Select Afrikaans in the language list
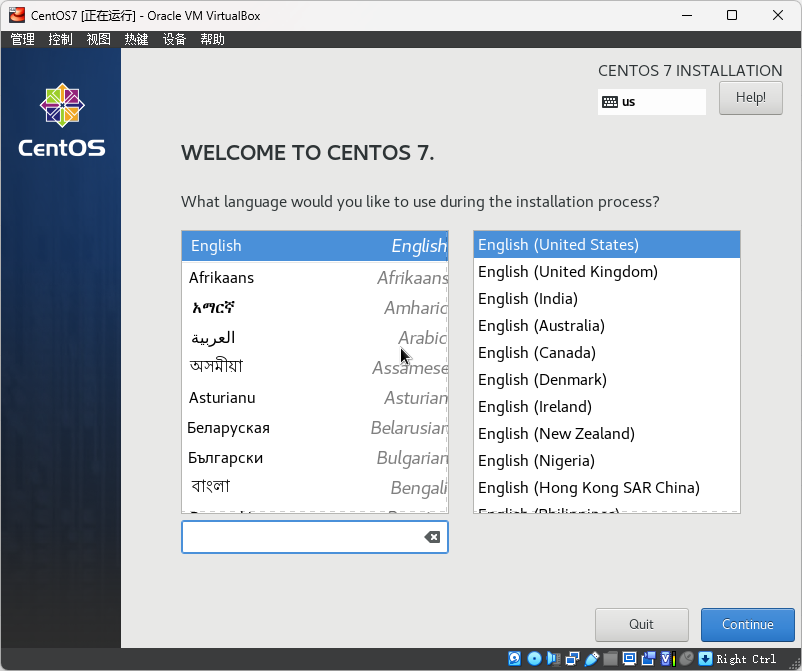The width and height of the screenshot is (802, 671). (315, 278)
